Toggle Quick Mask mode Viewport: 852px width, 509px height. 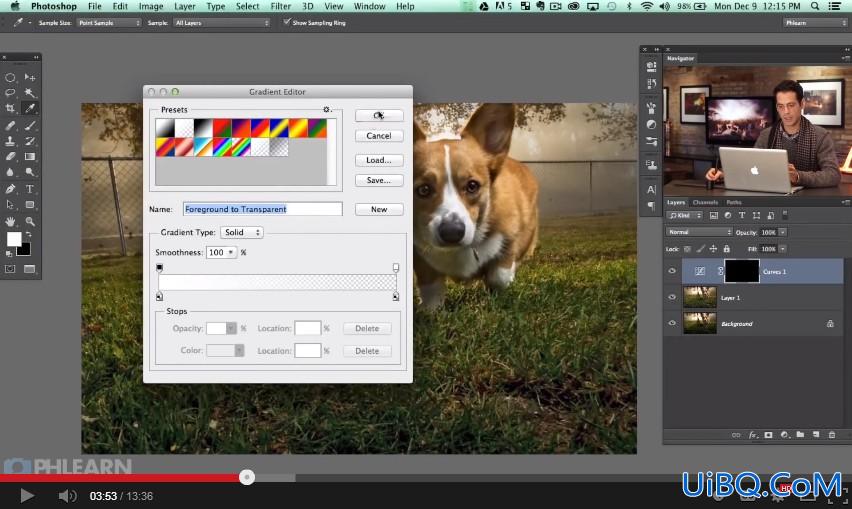point(10,269)
